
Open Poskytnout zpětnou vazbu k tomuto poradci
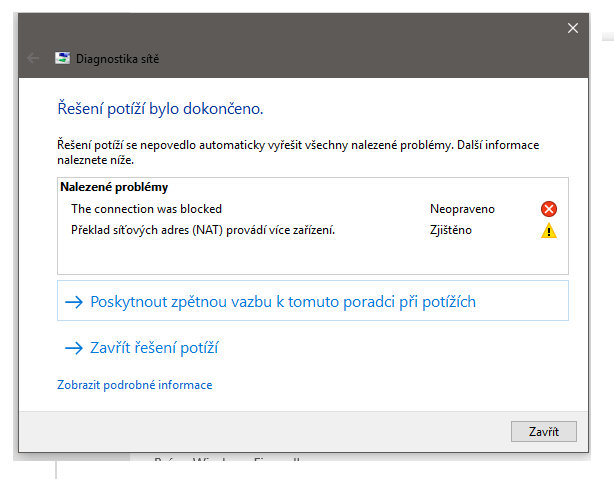(282, 301)
